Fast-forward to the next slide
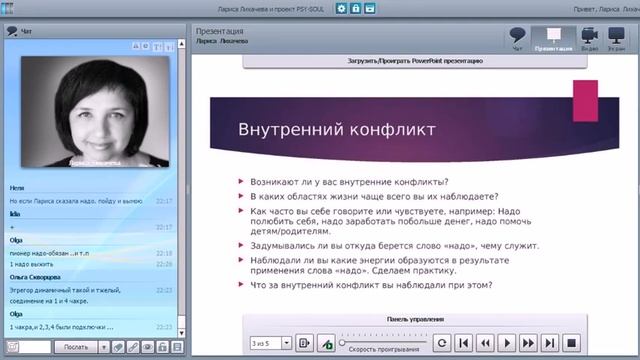 [528, 343]
